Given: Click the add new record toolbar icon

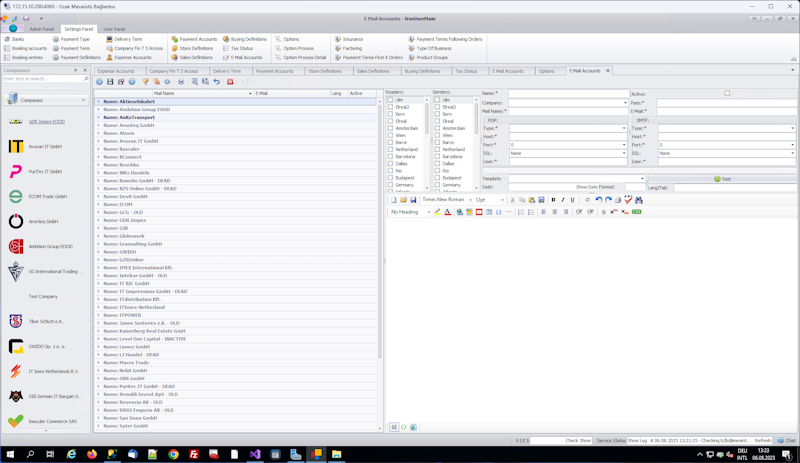Looking at the screenshot, I should tap(99, 82).
